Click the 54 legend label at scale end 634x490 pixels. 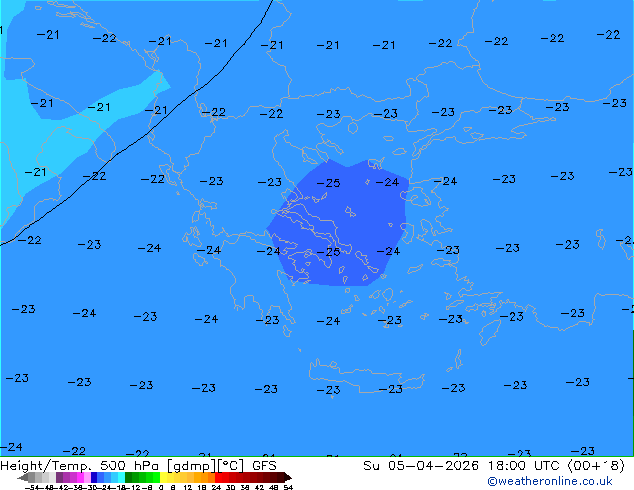[x=287, y=488]
